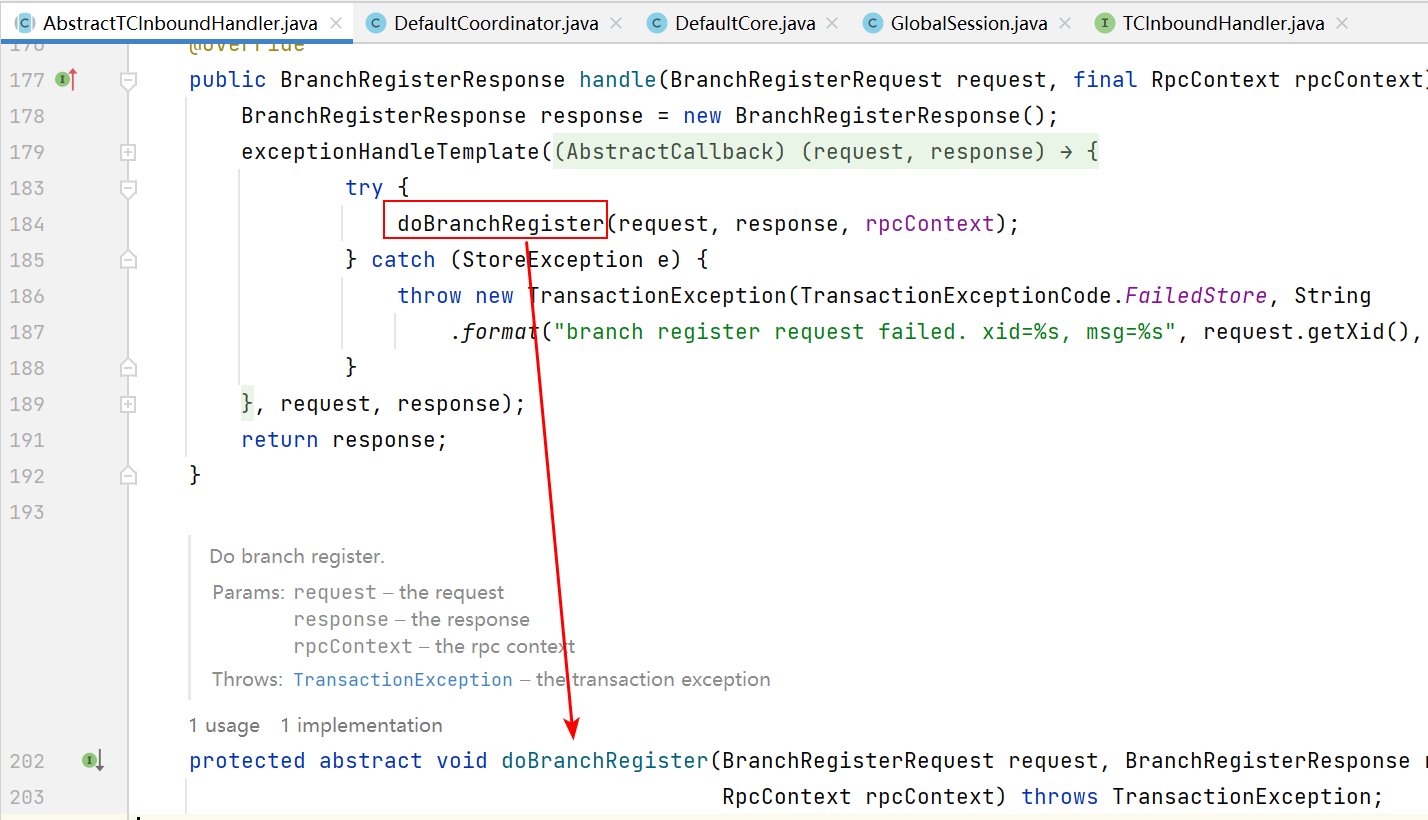This screenshot has height=820, width=1428.
Task: Click the line number 203 in the gutter
Action: [x=26, y=797]
